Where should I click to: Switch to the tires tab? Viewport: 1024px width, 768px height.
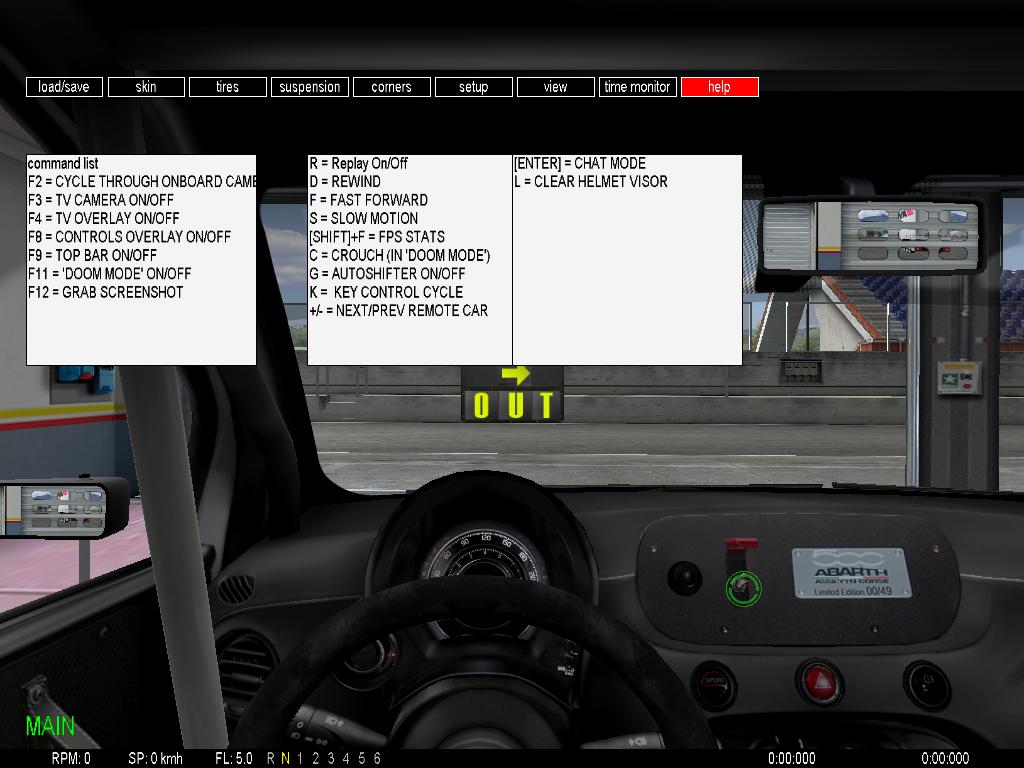[x=227, y=87]
